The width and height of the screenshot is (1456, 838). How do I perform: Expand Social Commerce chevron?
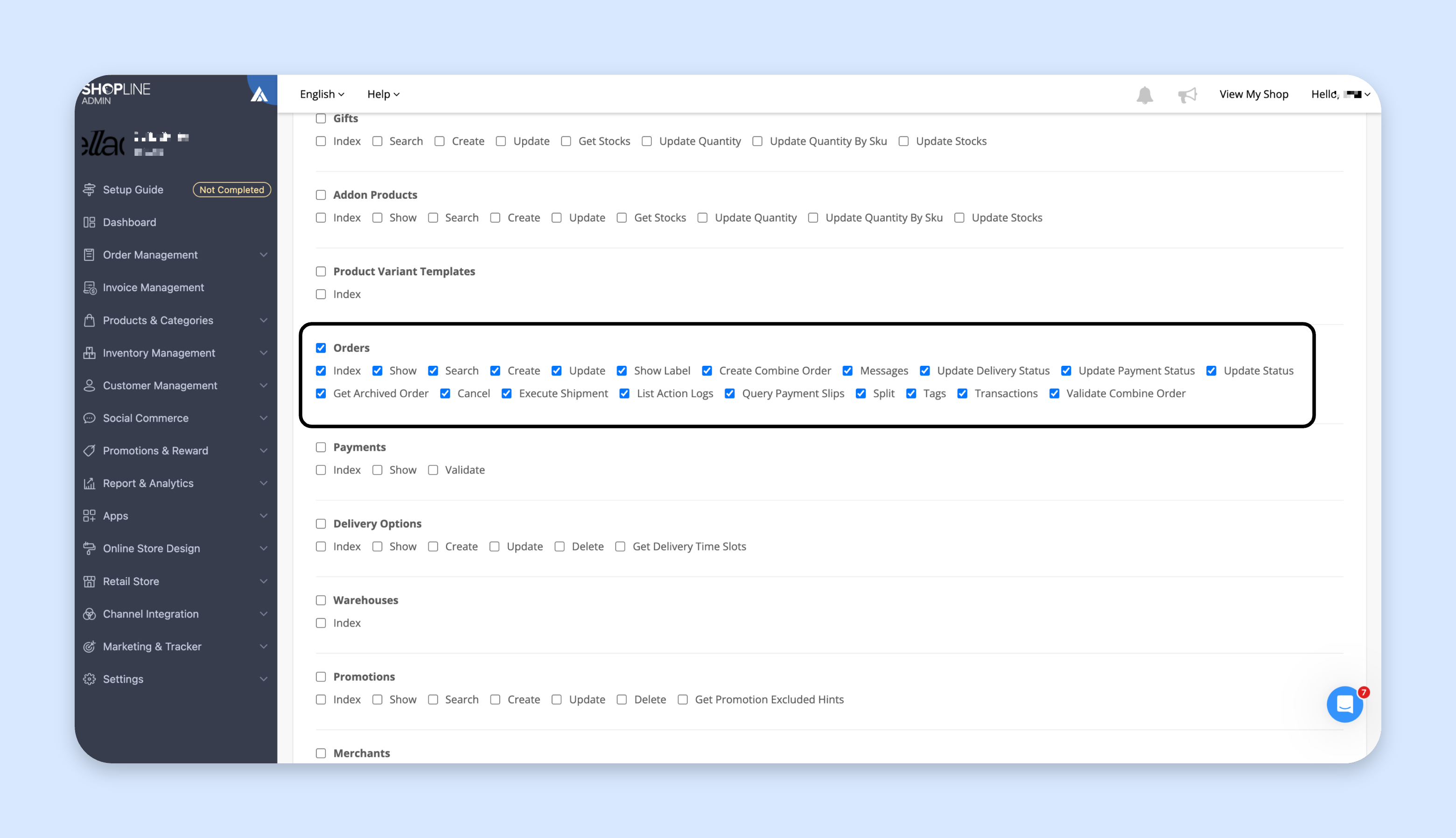click(264, 419)
